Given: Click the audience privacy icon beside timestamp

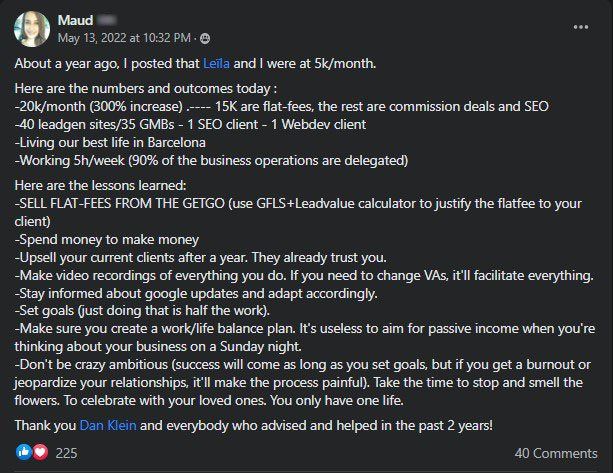Looking at the screenshot, I should [x=205, y=38].
